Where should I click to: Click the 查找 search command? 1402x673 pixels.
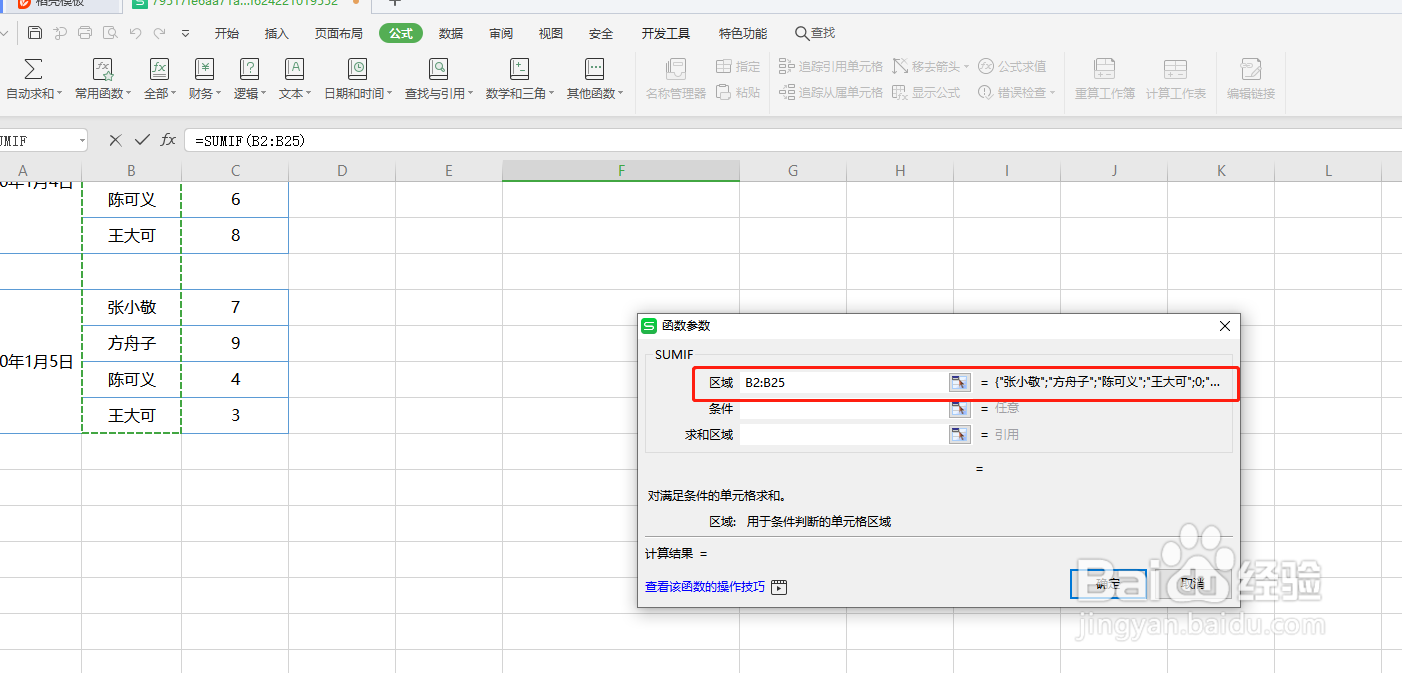tap(814, 33)
